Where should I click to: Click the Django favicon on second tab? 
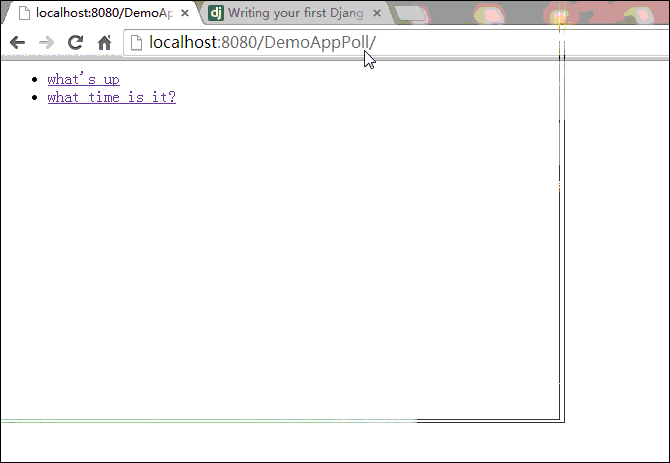click(216, 13)
